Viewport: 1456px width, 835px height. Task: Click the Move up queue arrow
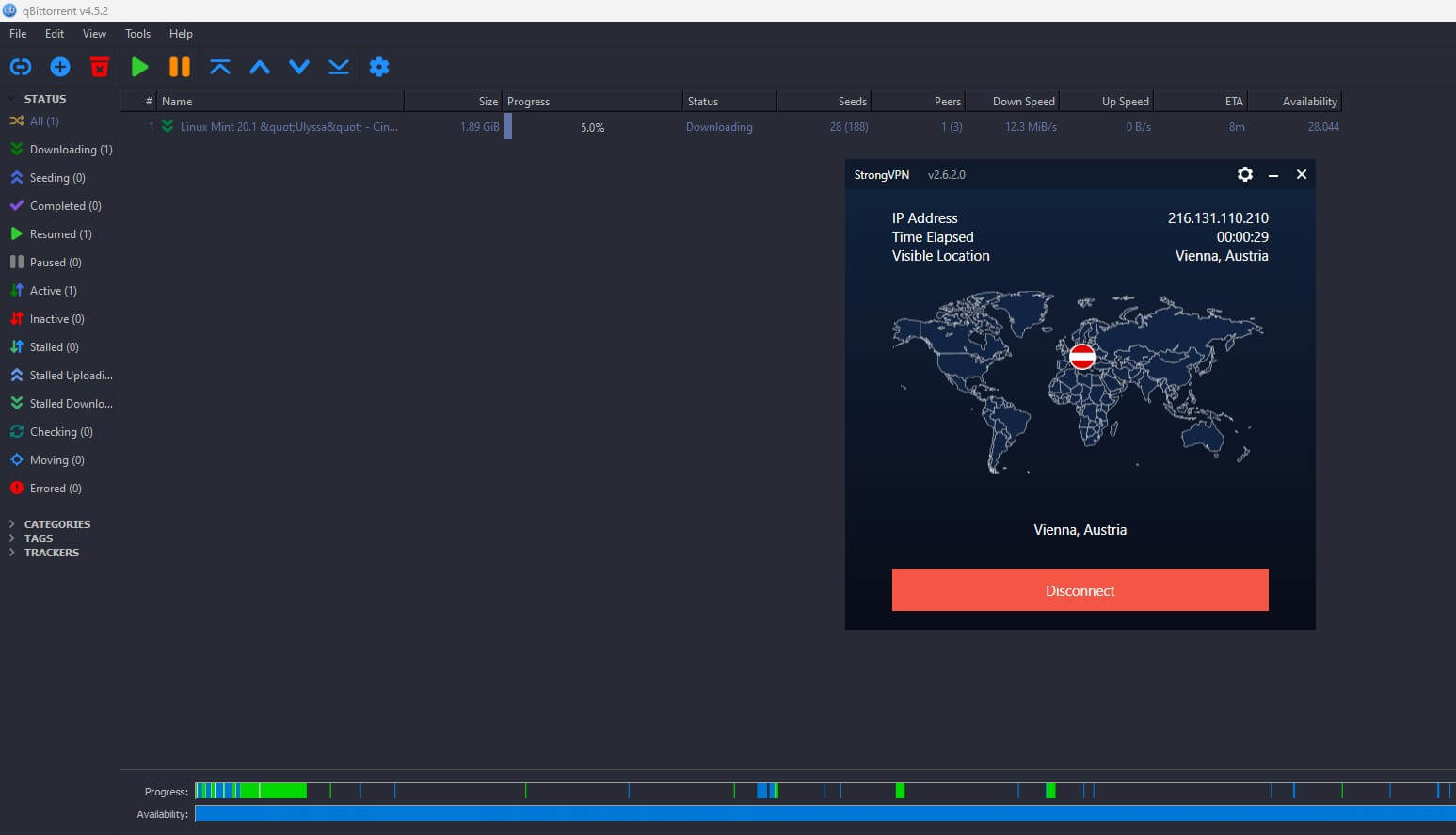click(x=260, y=67)
